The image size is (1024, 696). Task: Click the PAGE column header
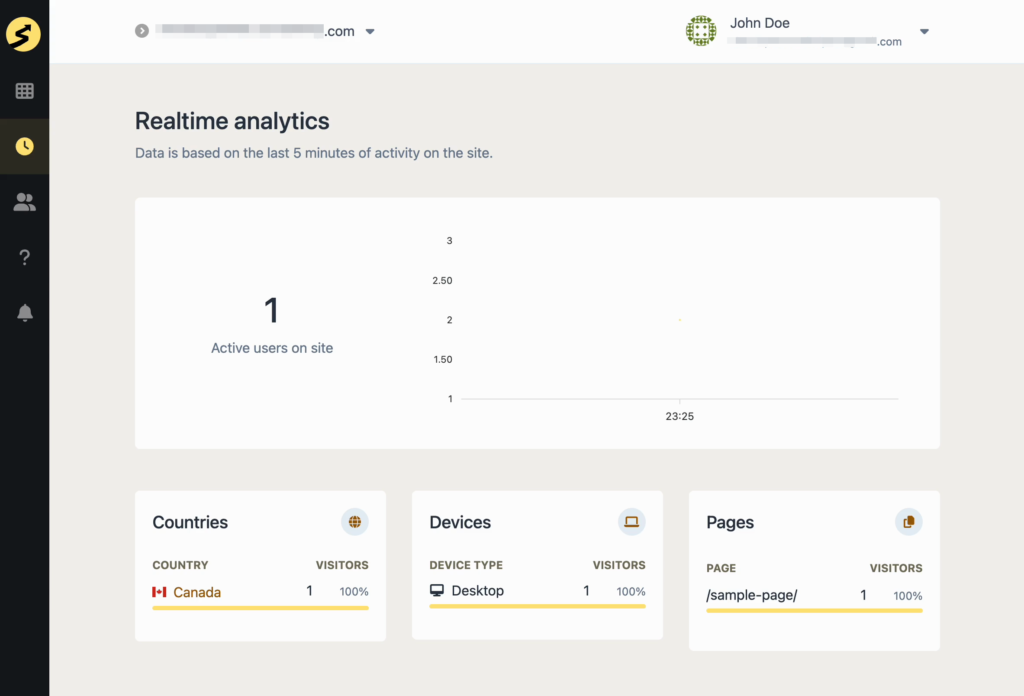(721, 568)
